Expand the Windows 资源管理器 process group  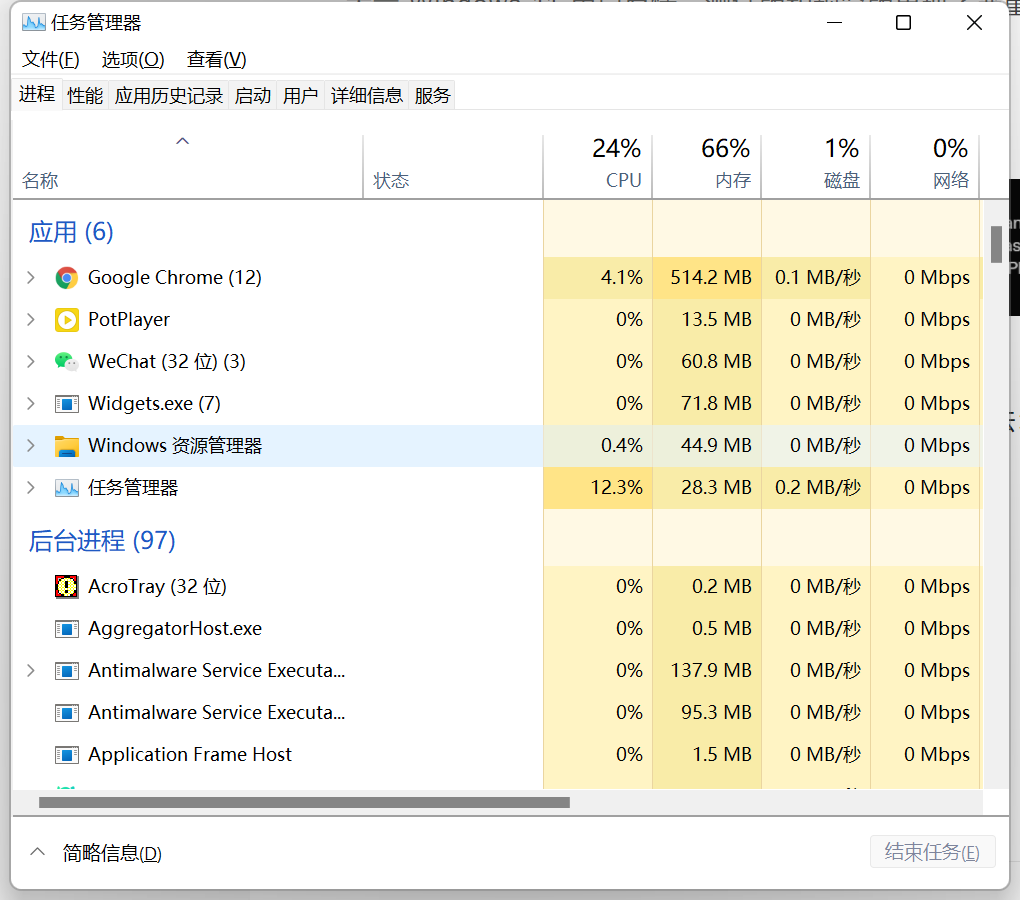coord(31,445)
